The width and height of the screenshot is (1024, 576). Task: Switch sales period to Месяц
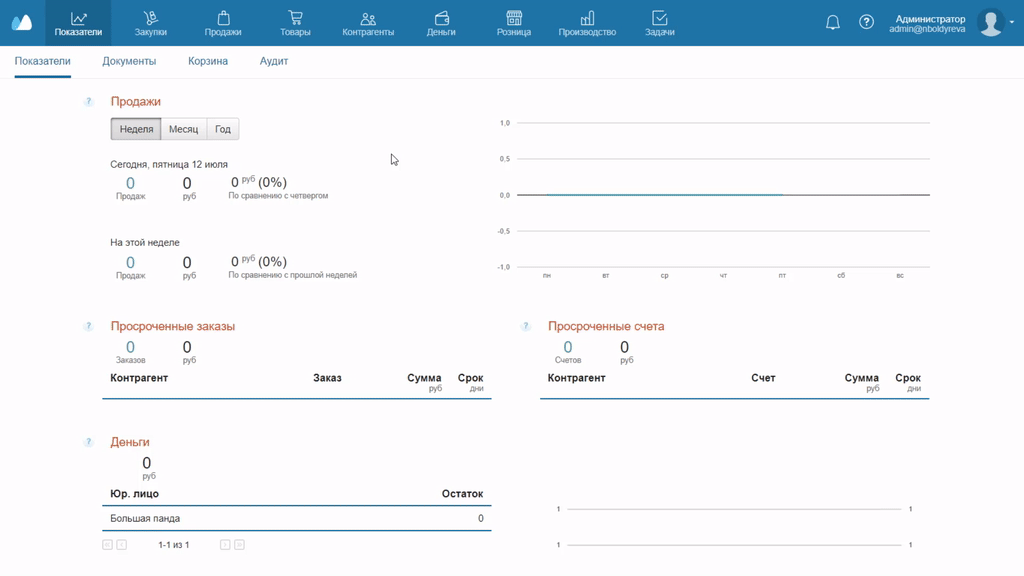(184, 129)
